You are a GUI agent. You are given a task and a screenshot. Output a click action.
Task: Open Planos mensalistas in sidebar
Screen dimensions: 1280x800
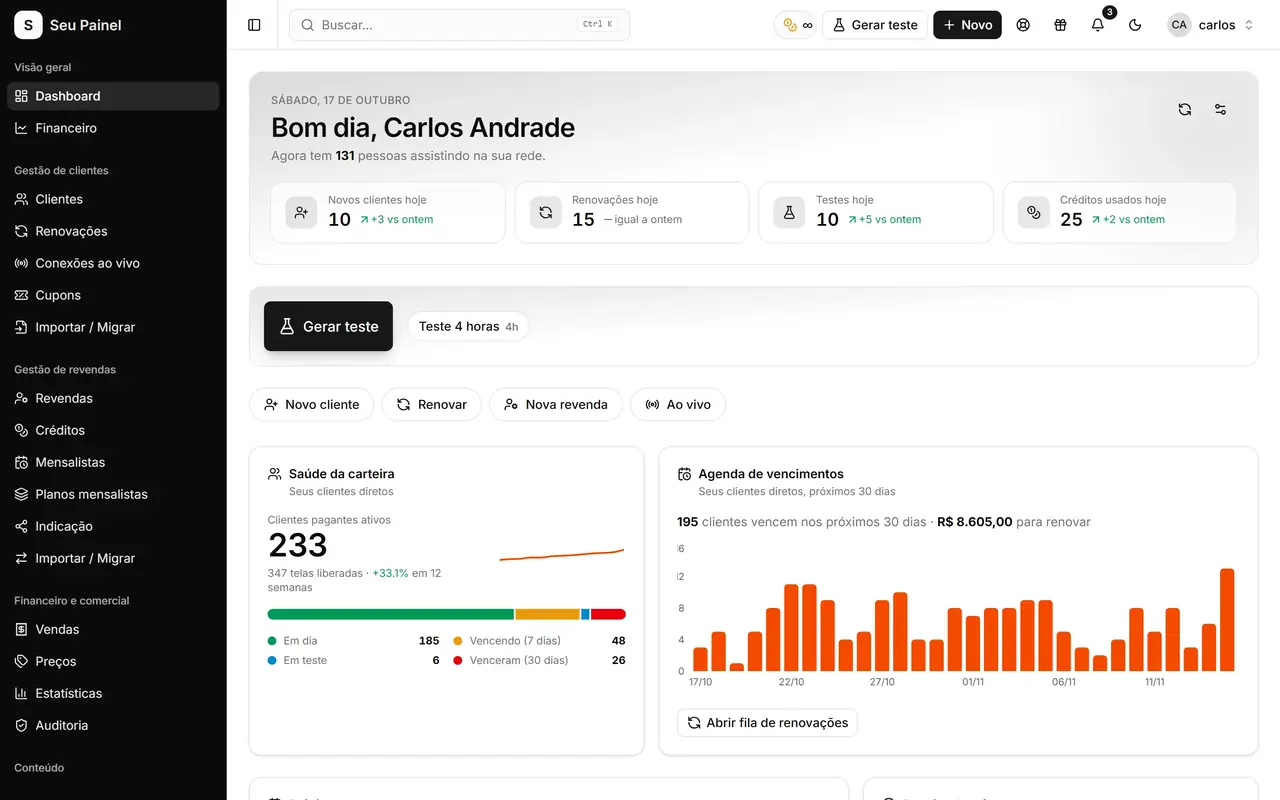[113, 494]
